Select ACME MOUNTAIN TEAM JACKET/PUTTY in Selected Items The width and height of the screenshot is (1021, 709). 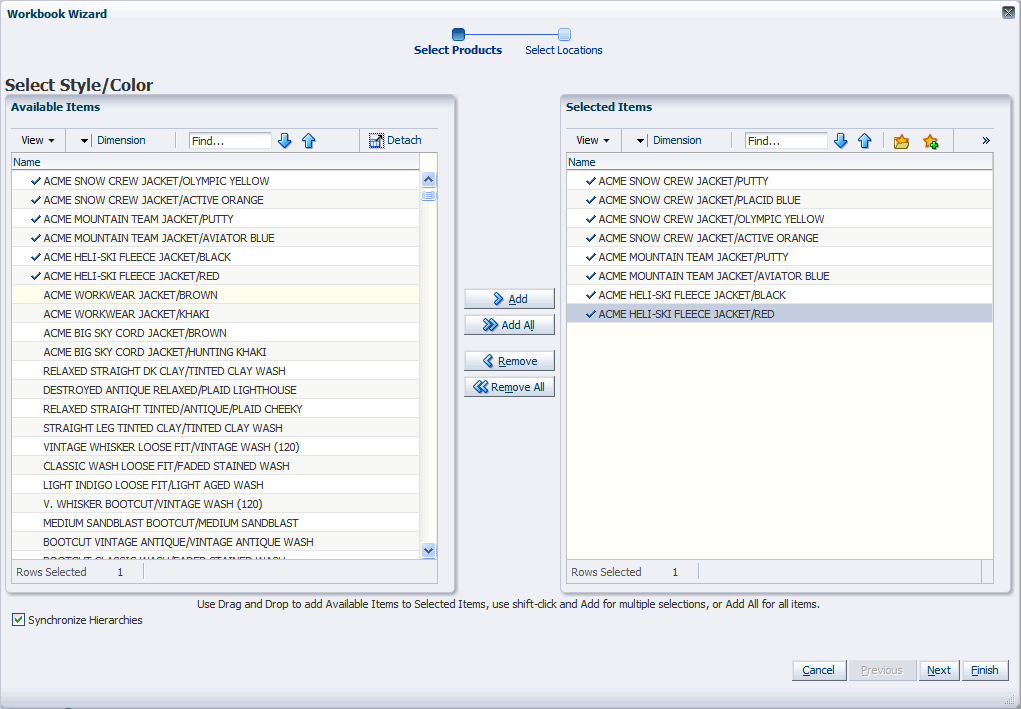pyautogui.click(x=779, y=257)
